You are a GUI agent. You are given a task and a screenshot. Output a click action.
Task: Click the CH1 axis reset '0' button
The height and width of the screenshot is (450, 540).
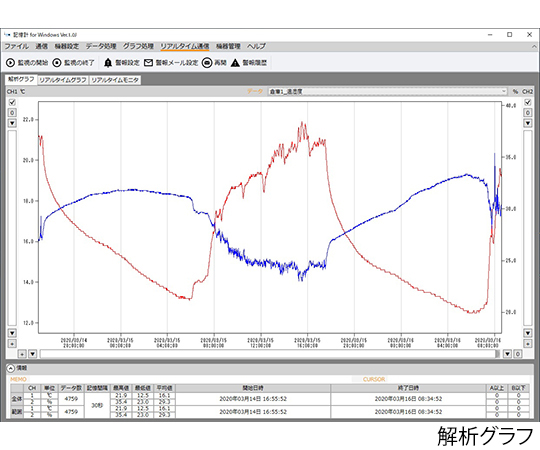pyautogui.click(x=12, y=113)
